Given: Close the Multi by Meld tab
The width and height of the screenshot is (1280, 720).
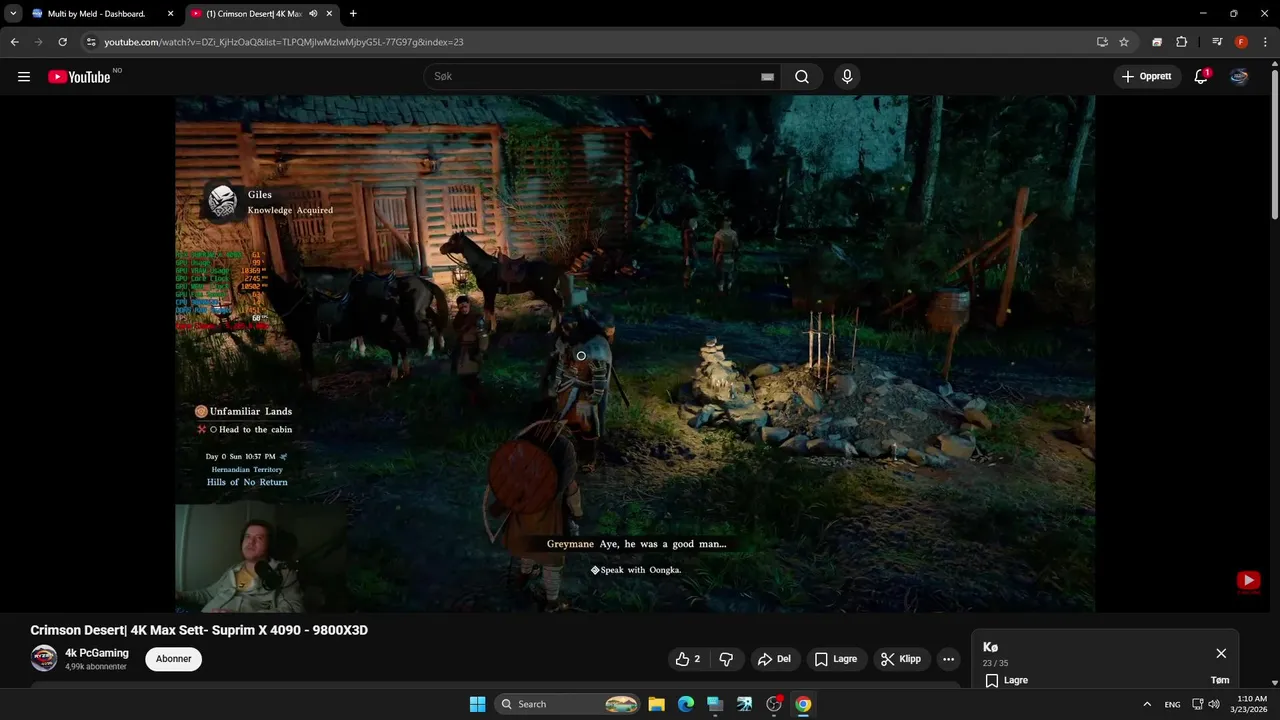Looking at the screenshot, I should 170,14.
